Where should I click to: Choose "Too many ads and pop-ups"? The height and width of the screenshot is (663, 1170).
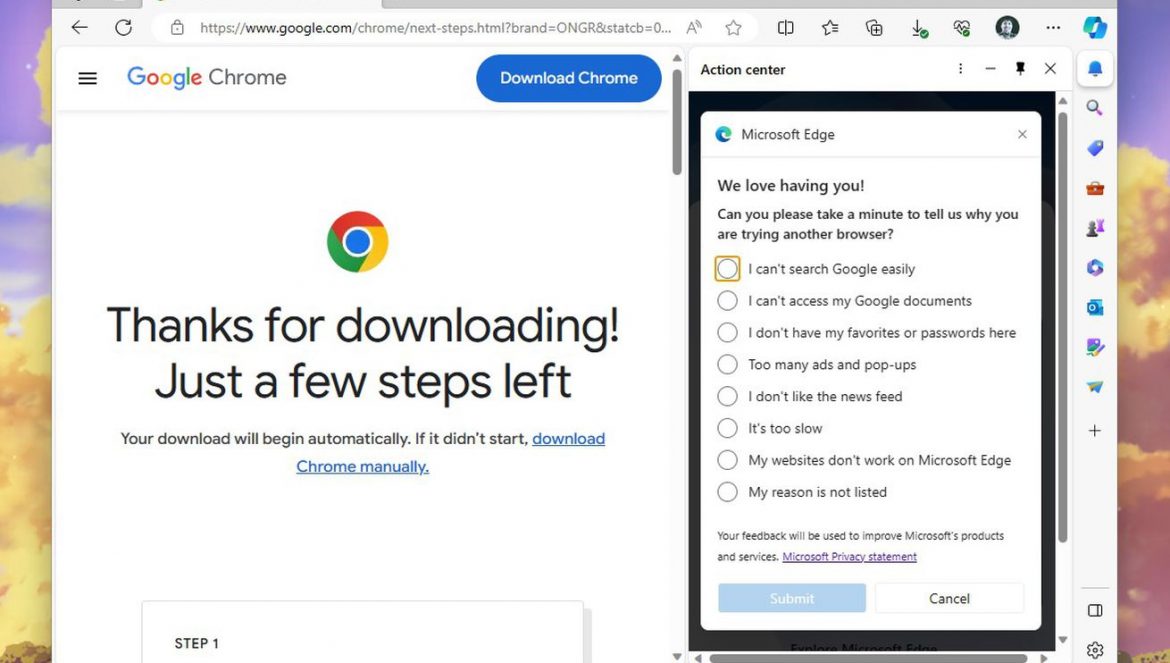(x=728, y=365)
